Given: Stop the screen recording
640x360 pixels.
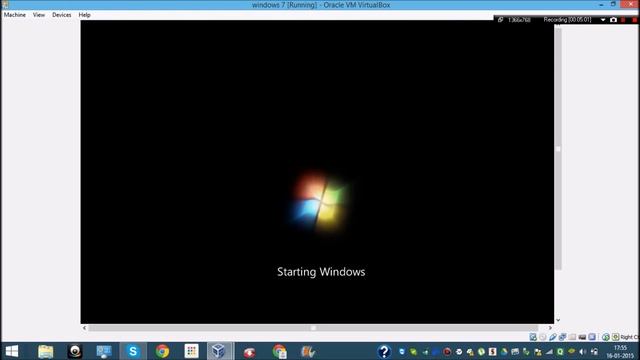Looking at the screenshot, I should pos(634,20).
